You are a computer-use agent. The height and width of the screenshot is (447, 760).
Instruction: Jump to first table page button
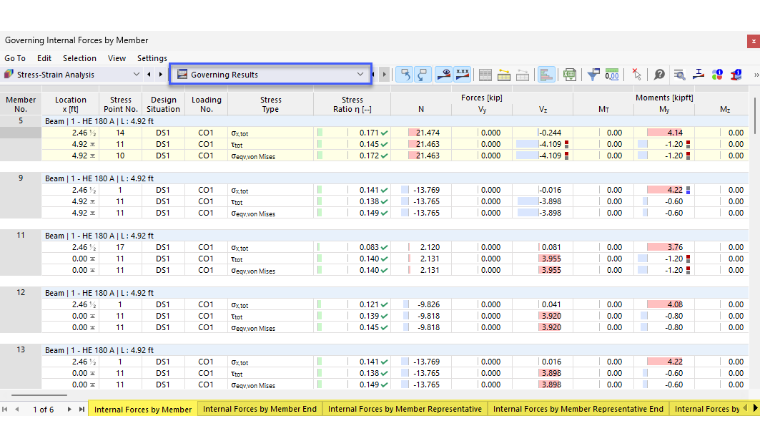(5, 409)
